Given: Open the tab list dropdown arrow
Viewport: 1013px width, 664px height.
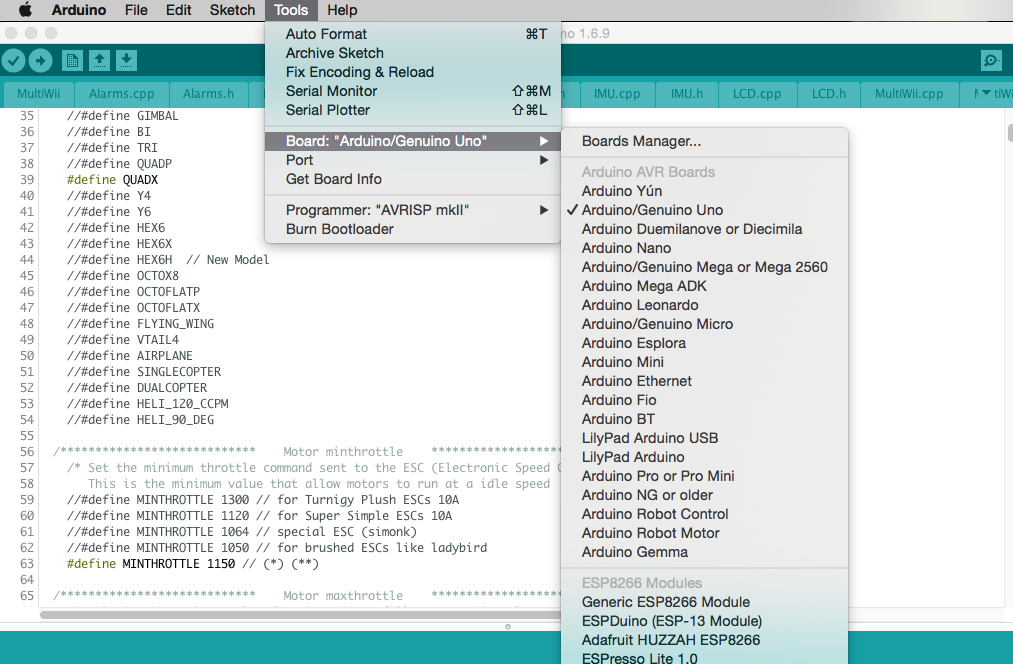Looking at the screenshot, I should click(x=987, y=94).
